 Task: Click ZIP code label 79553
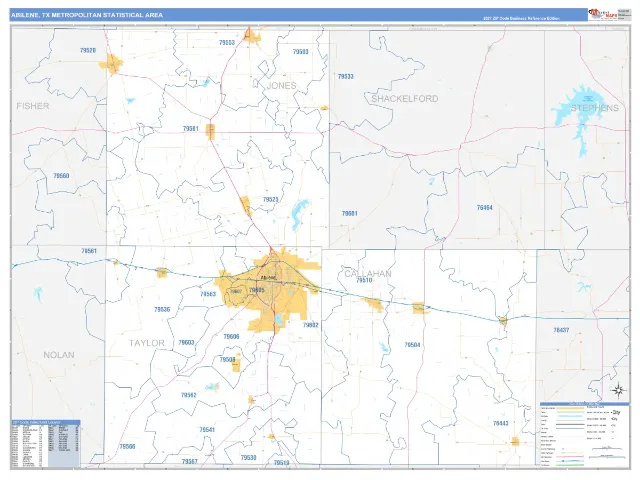[227, 42]
